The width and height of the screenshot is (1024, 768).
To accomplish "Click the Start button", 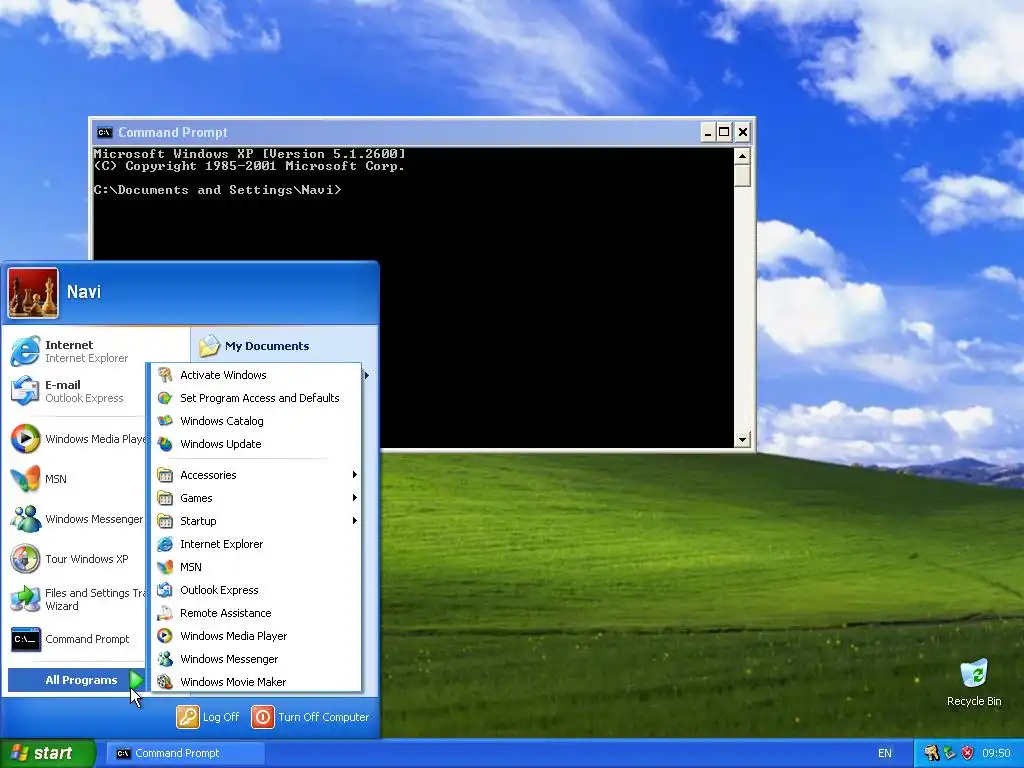I will coord(48,753).
